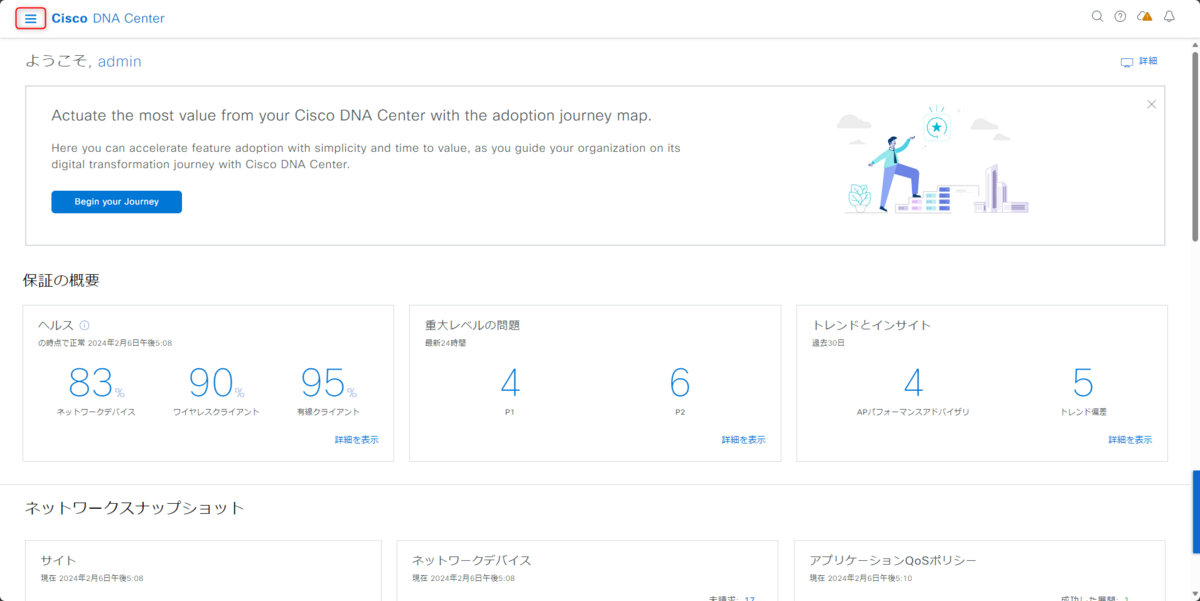Click the admin username
1200x601 pixels.
coord(119,62)
